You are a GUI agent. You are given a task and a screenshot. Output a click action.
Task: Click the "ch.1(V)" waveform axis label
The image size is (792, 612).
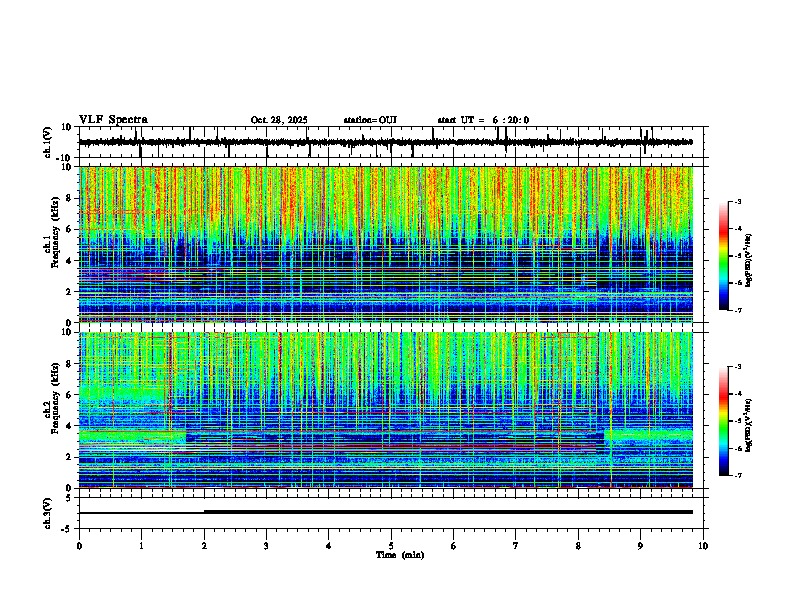point(48,142)
